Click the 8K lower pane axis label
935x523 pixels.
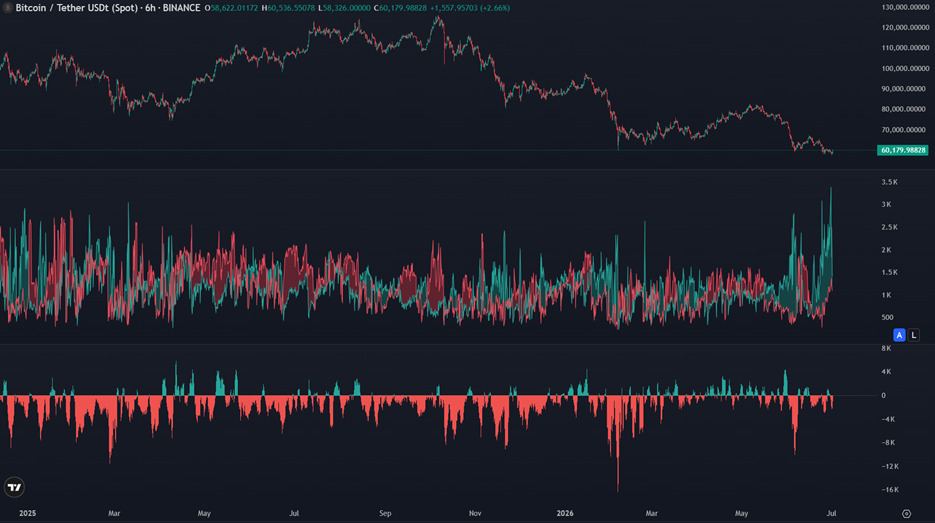(x=887, y=348)
